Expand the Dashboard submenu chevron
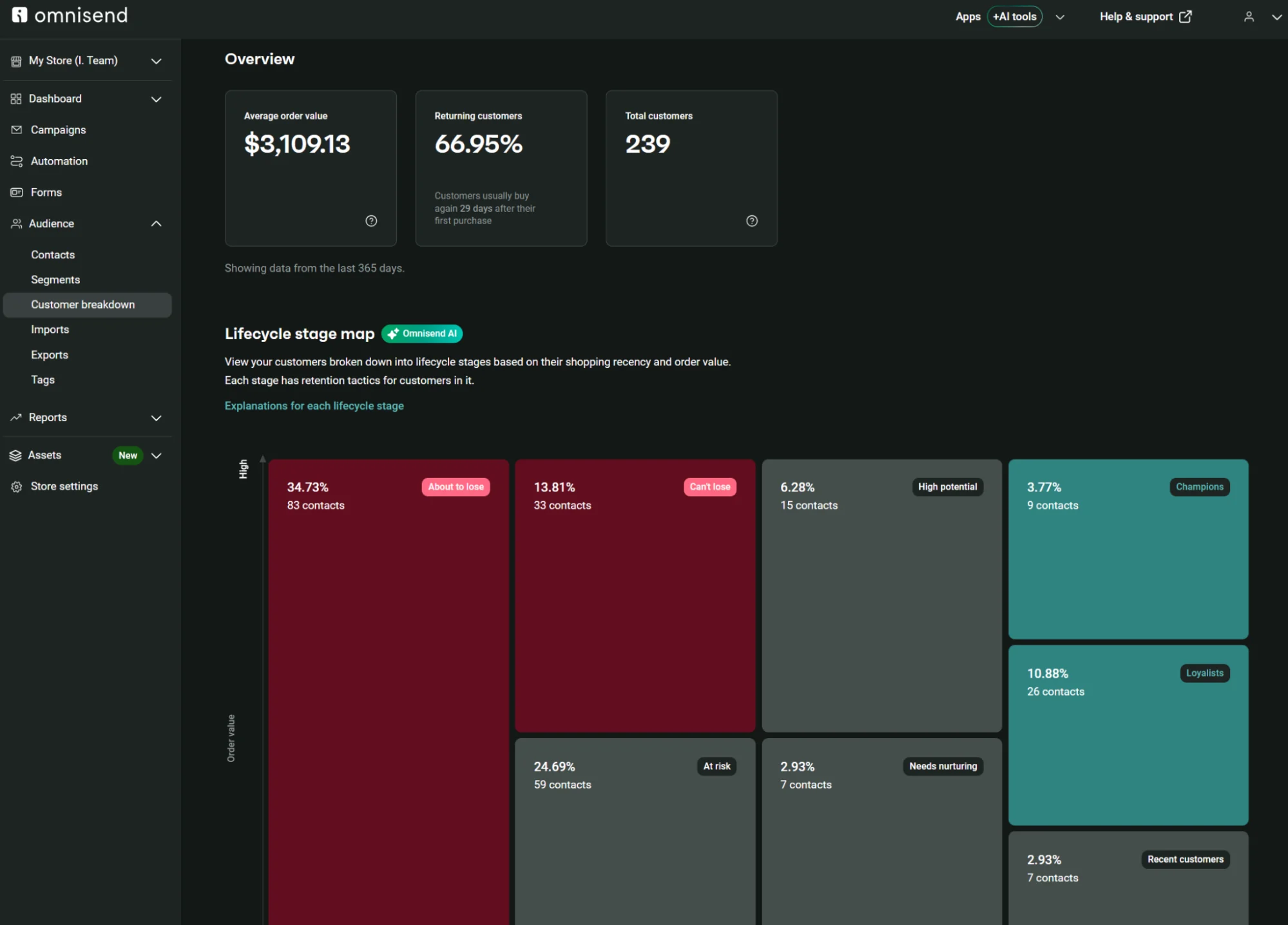Screen dimensions: 1288x925 [156, 99]
